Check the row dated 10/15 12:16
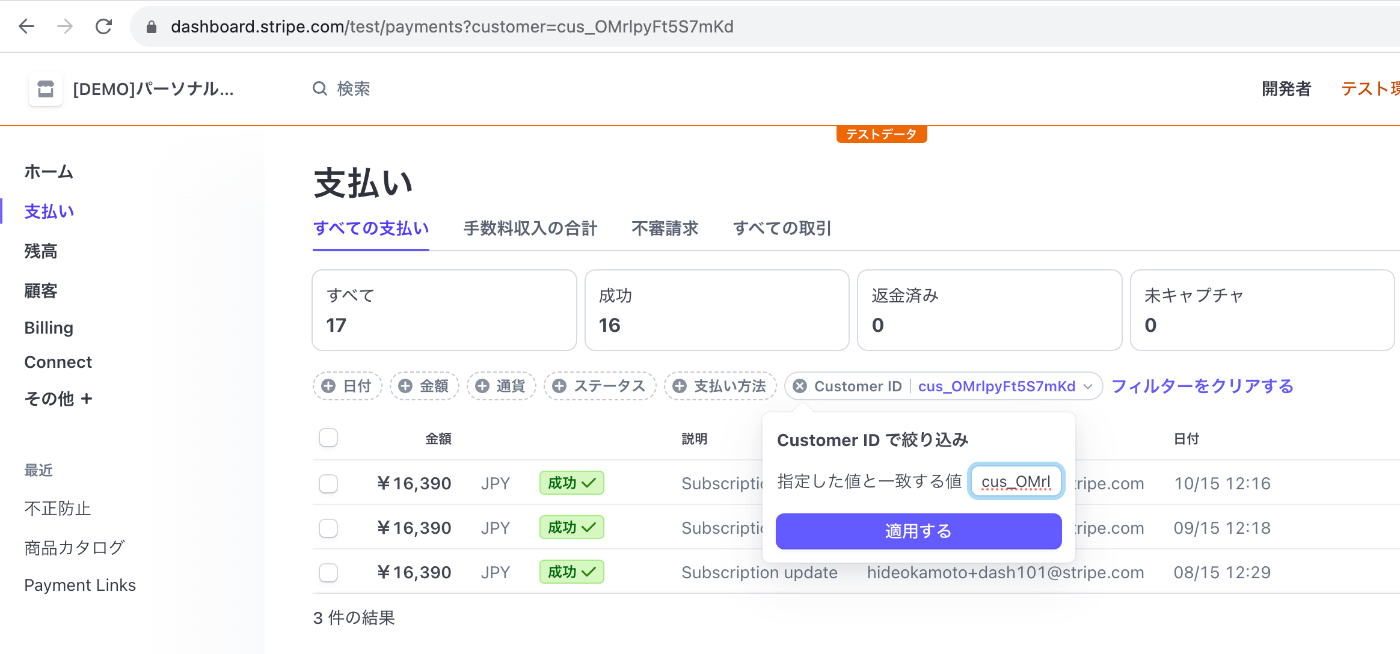This screenshot has width=1400, height=654. pos(328,484)
